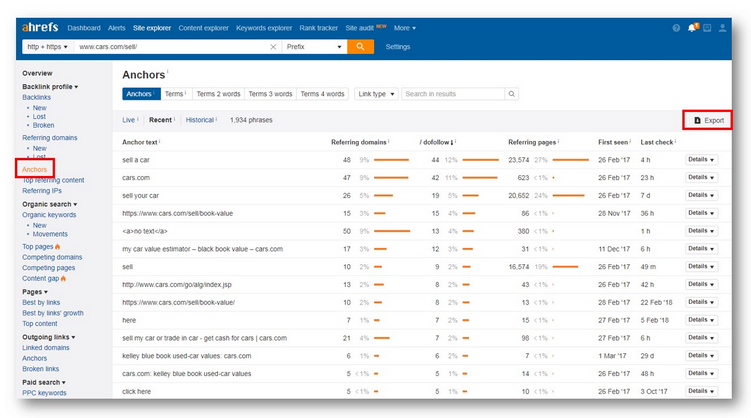Select the Anchors tab
The height and width of the screenshot is (418, 751).
pos(141,94)
